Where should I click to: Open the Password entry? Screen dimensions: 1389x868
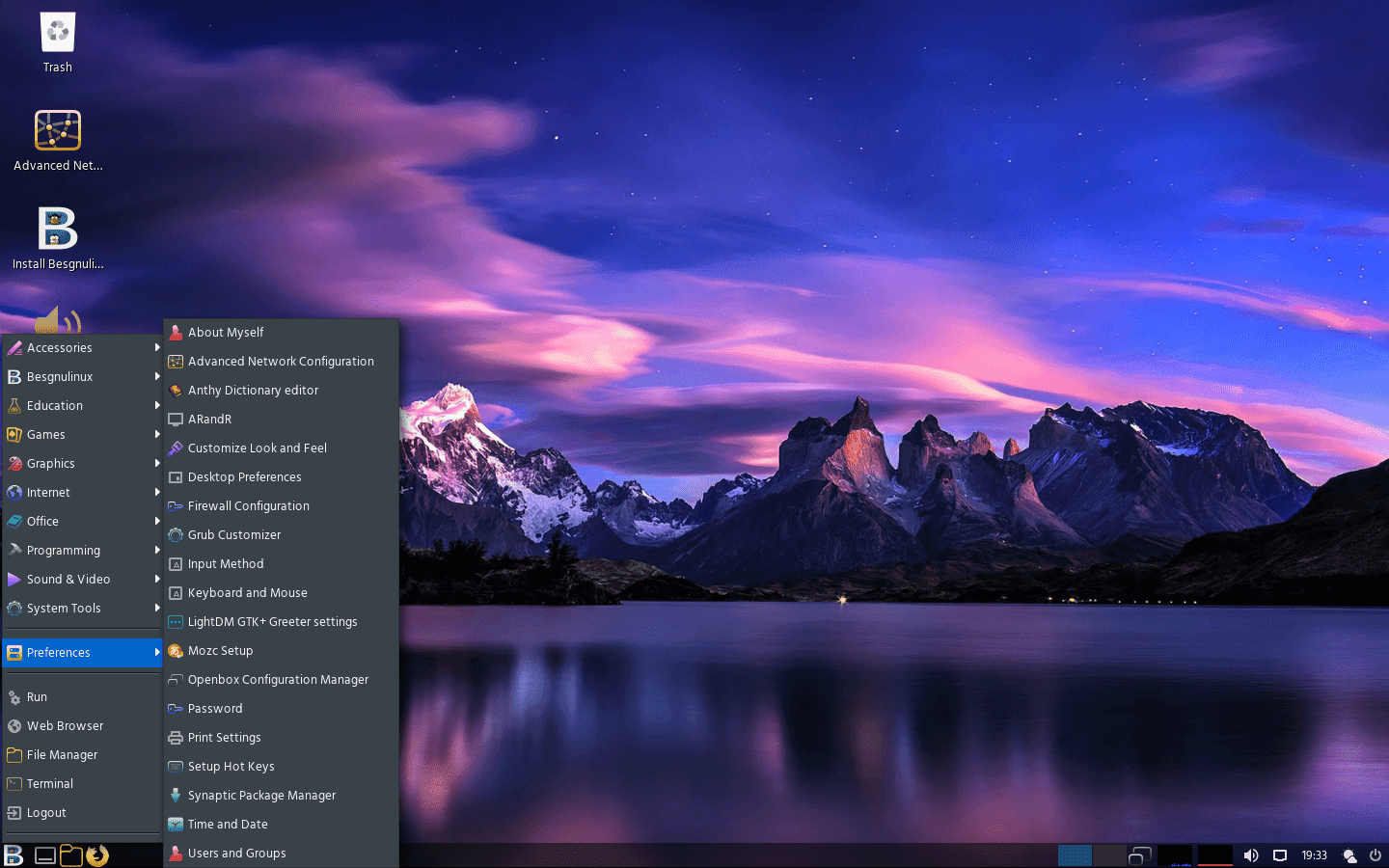(x=282, y=709)
